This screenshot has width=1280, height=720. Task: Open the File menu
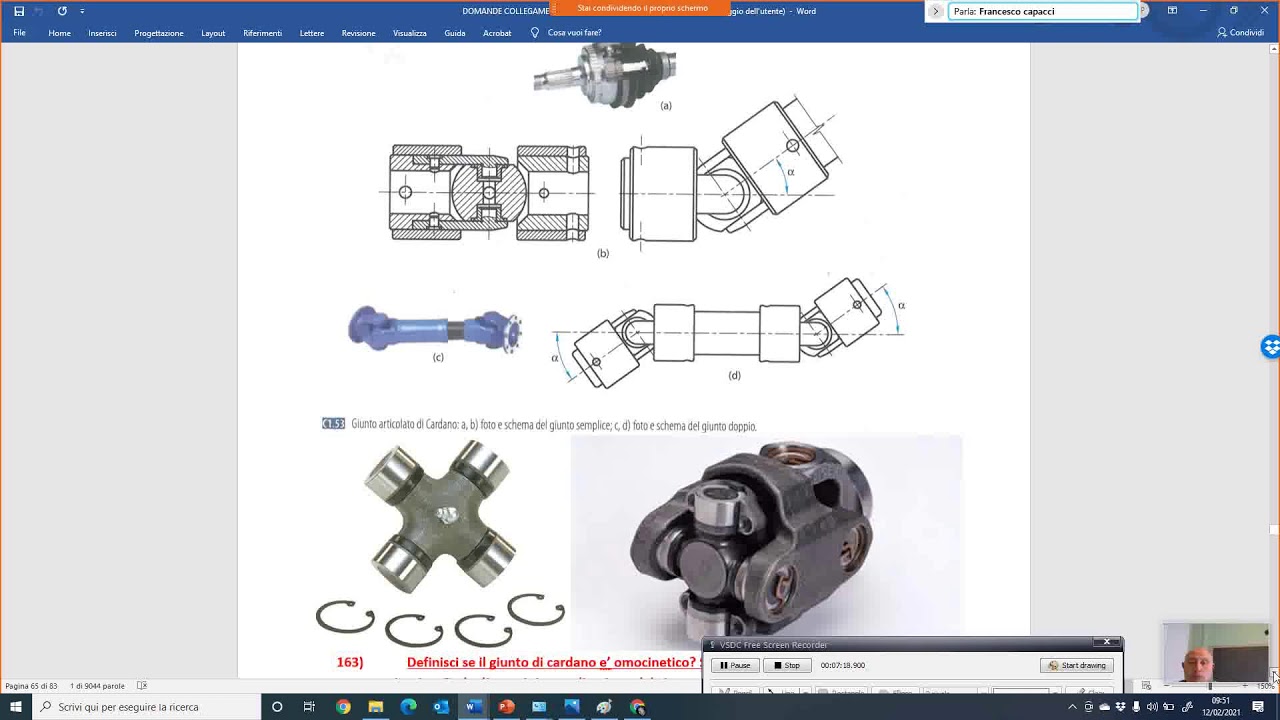click(19, 33)
